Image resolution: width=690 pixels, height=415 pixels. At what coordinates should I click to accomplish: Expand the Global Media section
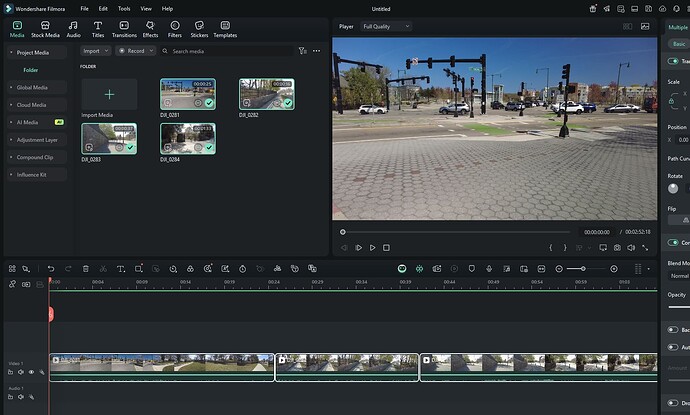point(37,87)
